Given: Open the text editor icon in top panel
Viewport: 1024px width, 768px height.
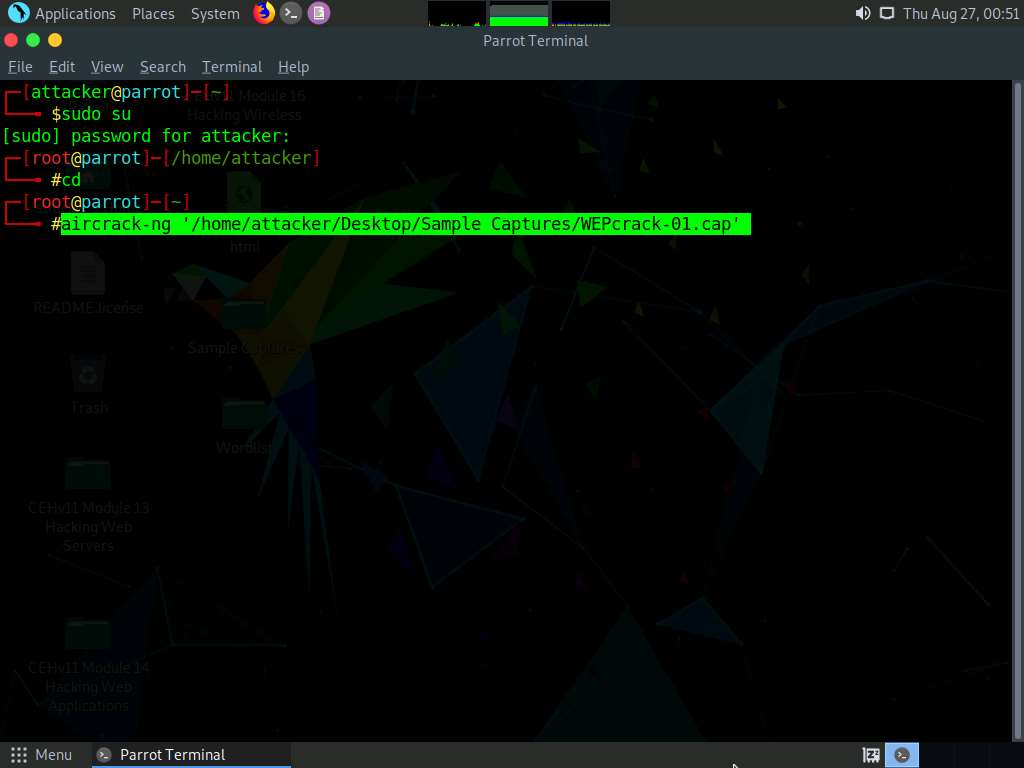Looking at the screenshot, I should click(316, 13).
